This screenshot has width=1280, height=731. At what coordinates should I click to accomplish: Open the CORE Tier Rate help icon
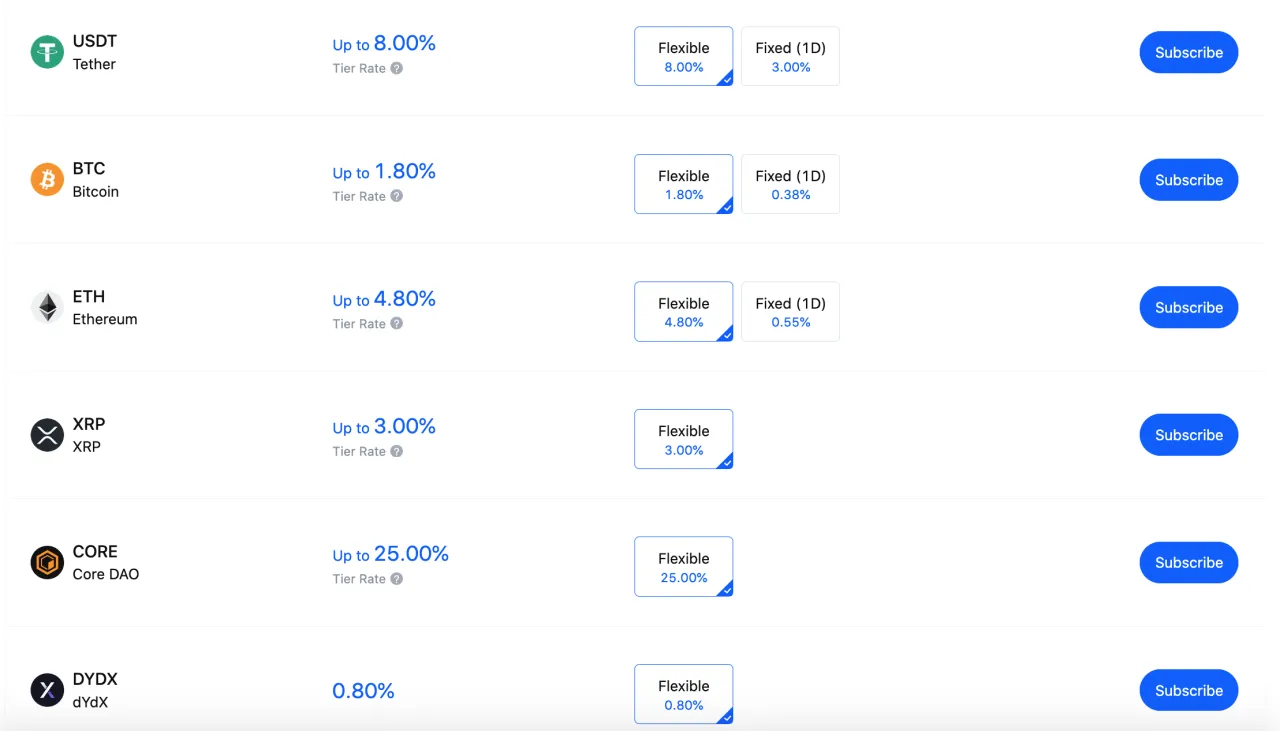click(397, 579)
